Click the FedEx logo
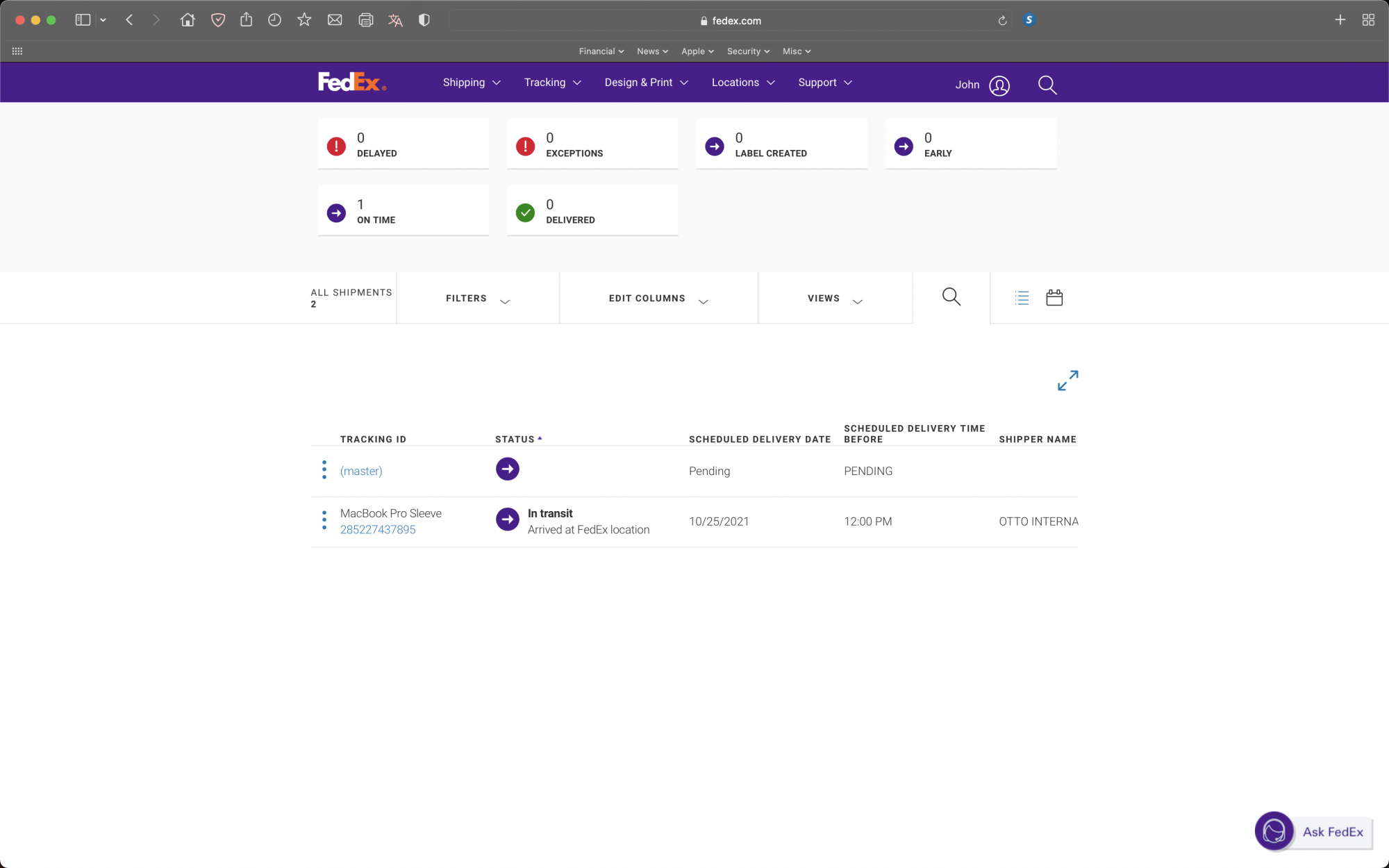This screenshot has height=868, width=1389. click(x=351, y=82)
